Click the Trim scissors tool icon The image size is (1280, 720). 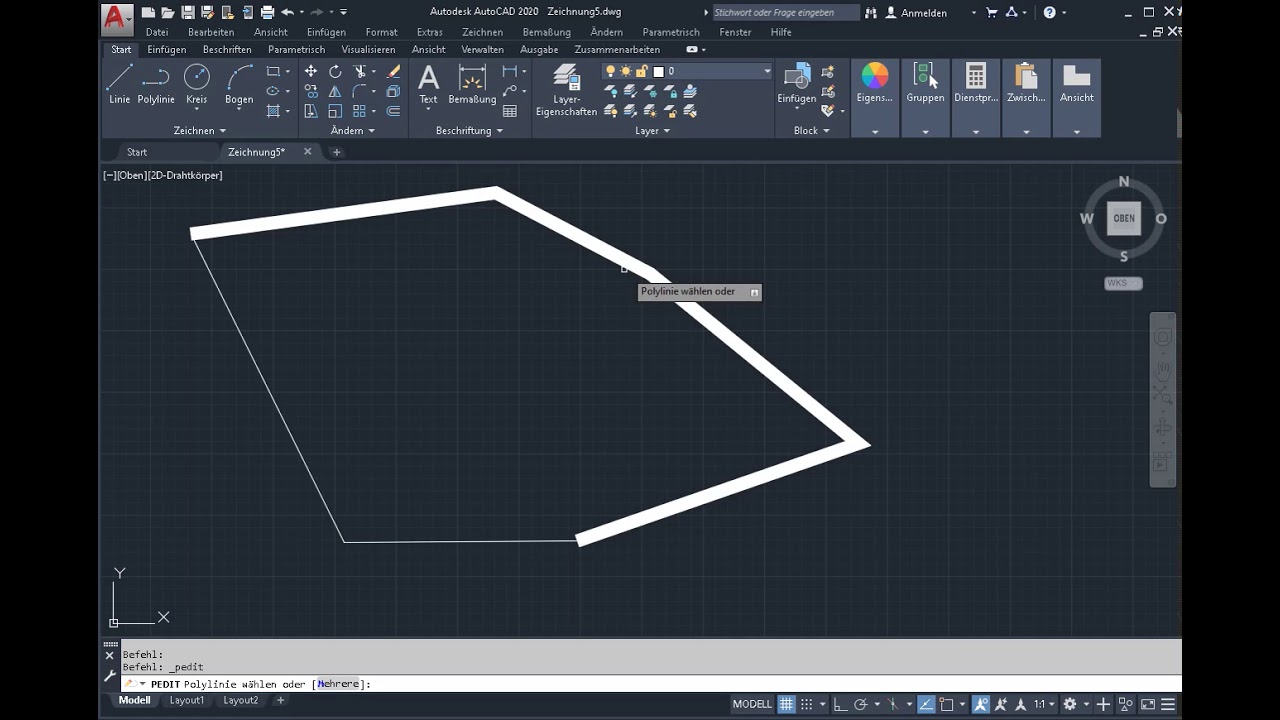(360, 71)
